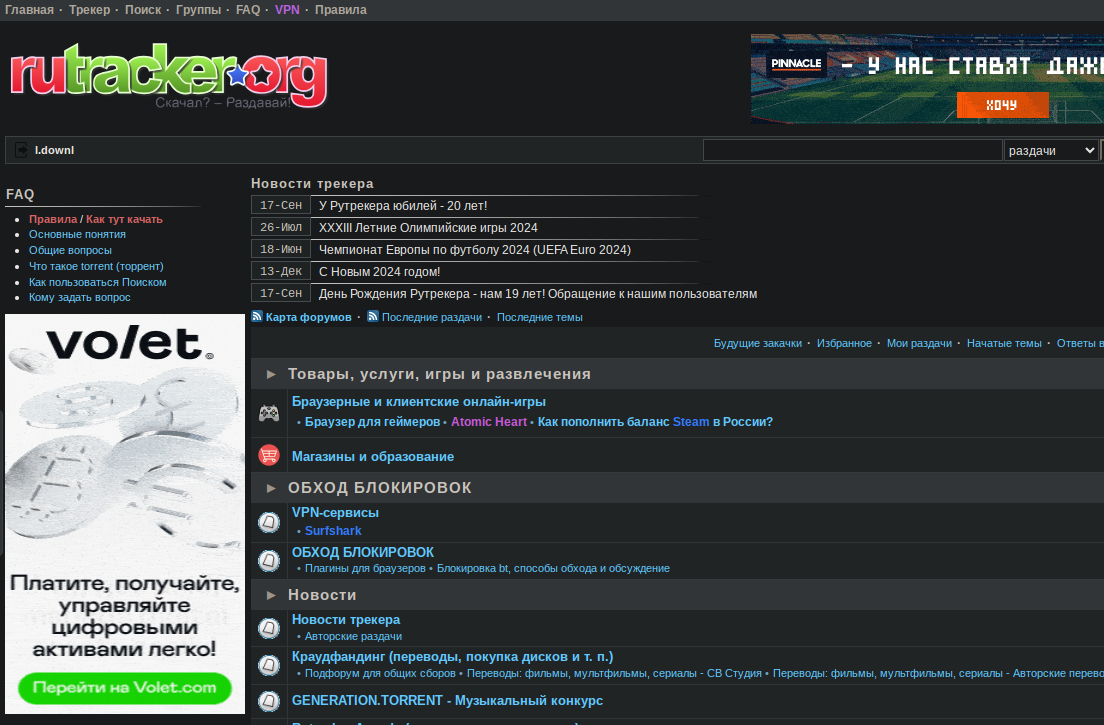Open Как пополнить баланс Steam в России link
The height and width of the screenshot is (725, 1104).
point(656,422)
